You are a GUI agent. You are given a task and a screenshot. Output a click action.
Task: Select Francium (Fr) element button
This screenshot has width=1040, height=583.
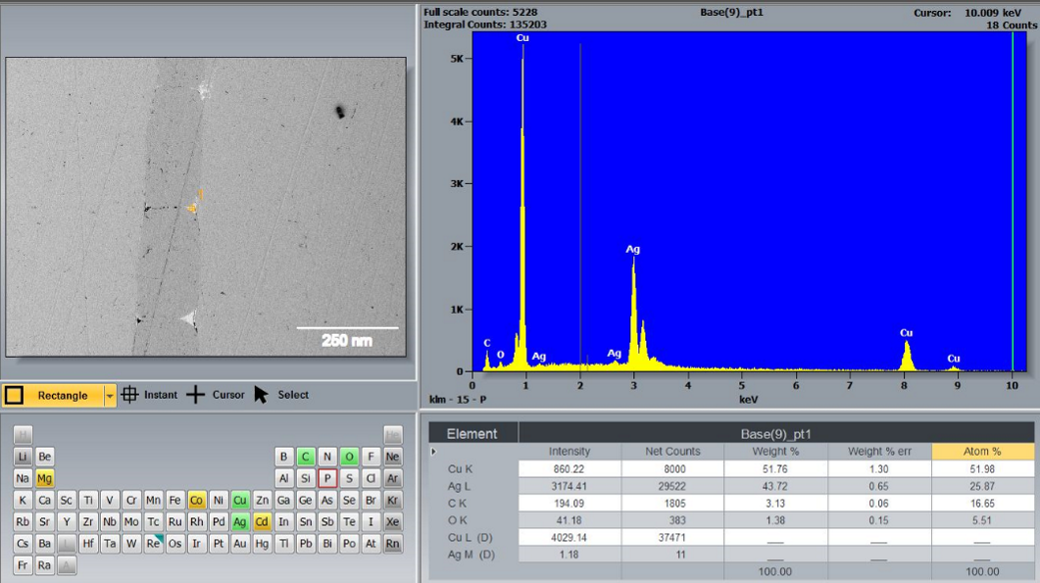[23, 566]
